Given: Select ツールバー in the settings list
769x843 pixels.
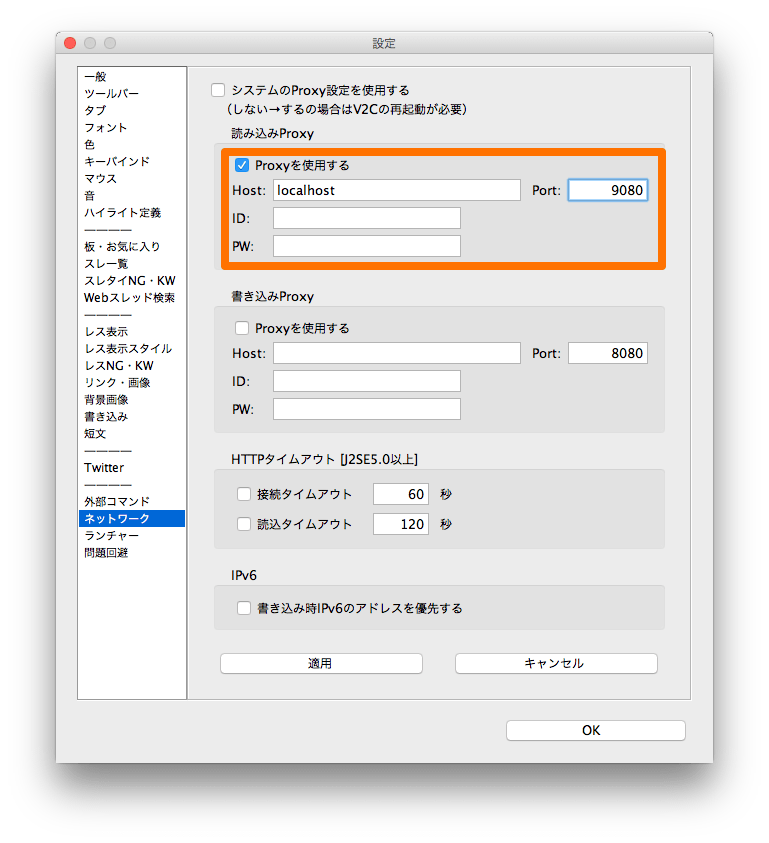Looking at the screenshot, I should click(132, 94).
